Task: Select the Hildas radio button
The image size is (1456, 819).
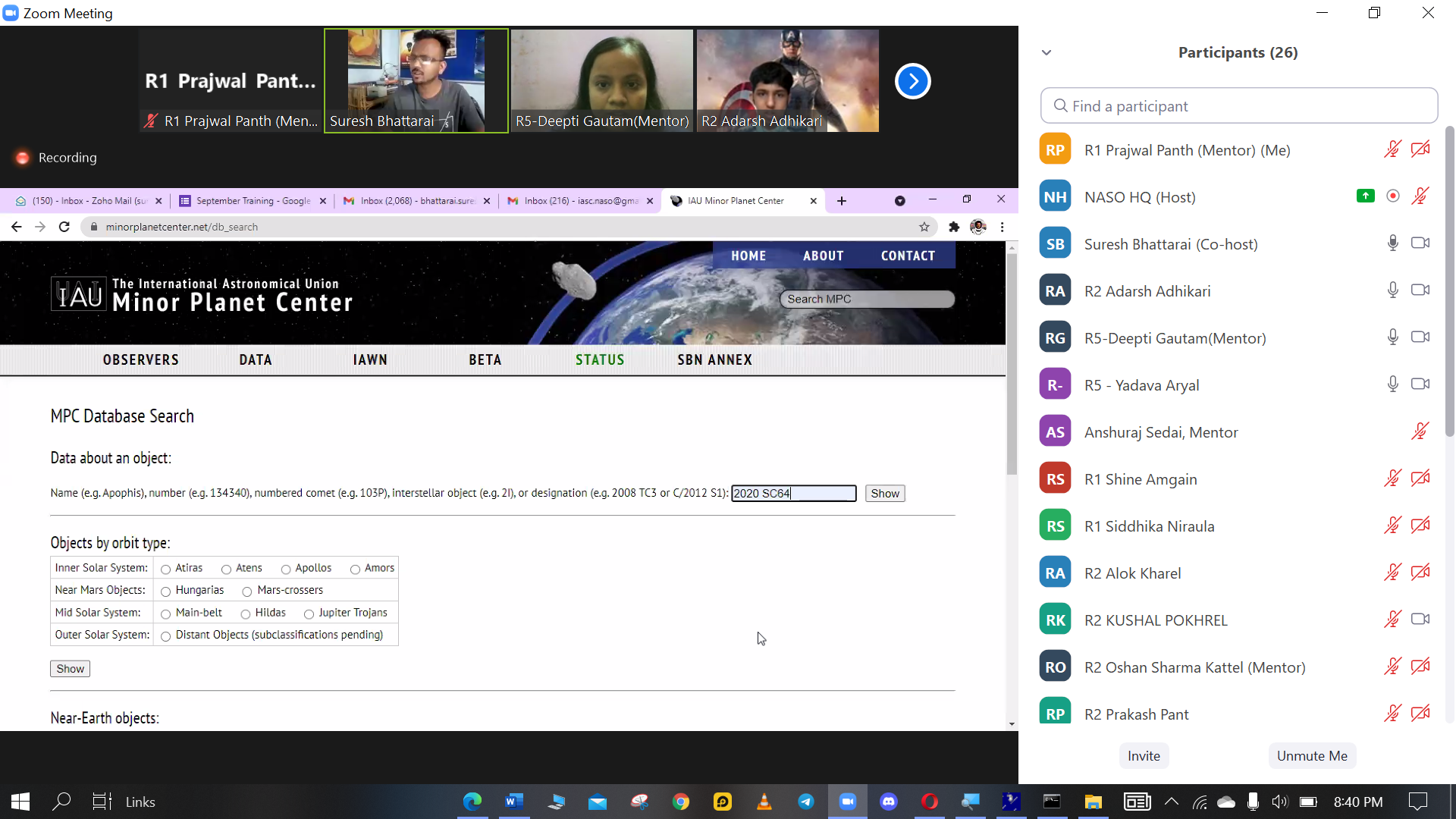Action: click(246, 613)
